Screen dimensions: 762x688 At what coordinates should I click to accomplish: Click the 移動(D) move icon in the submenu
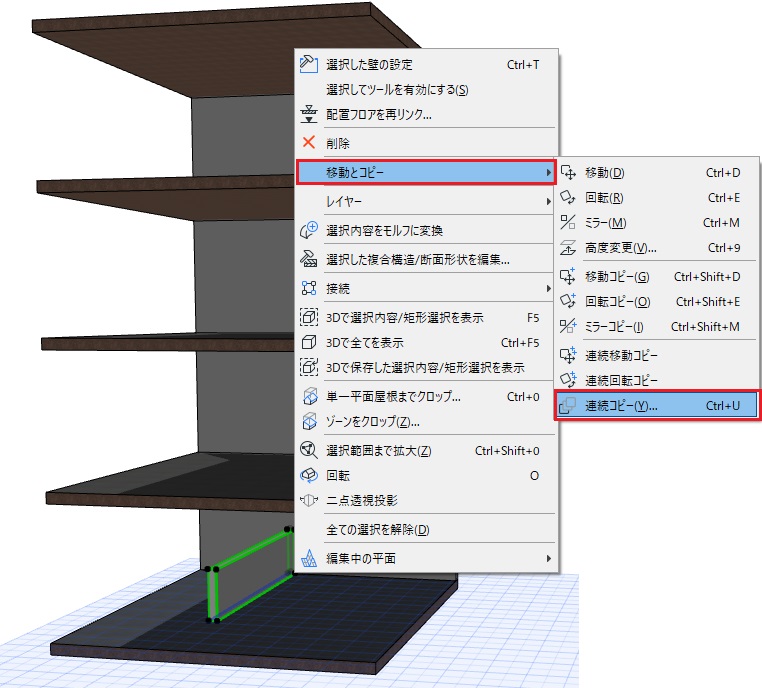pos(568,172)
